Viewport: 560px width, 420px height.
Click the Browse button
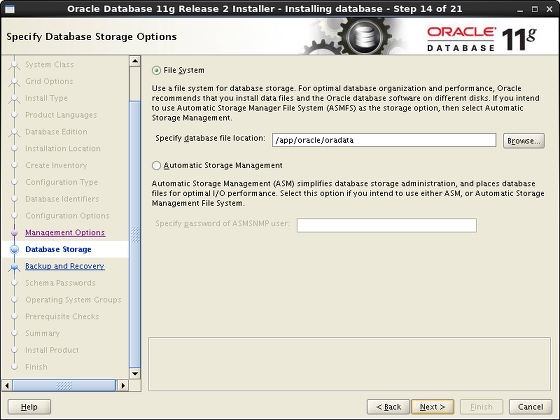524,141
